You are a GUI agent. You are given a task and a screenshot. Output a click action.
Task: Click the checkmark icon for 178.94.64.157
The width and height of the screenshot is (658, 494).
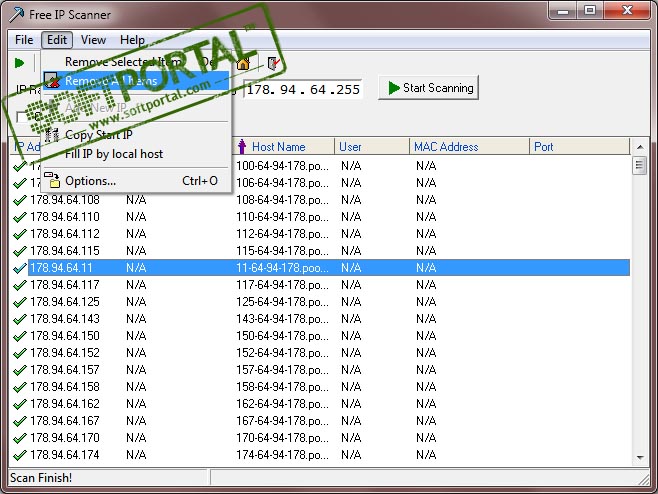20,370
